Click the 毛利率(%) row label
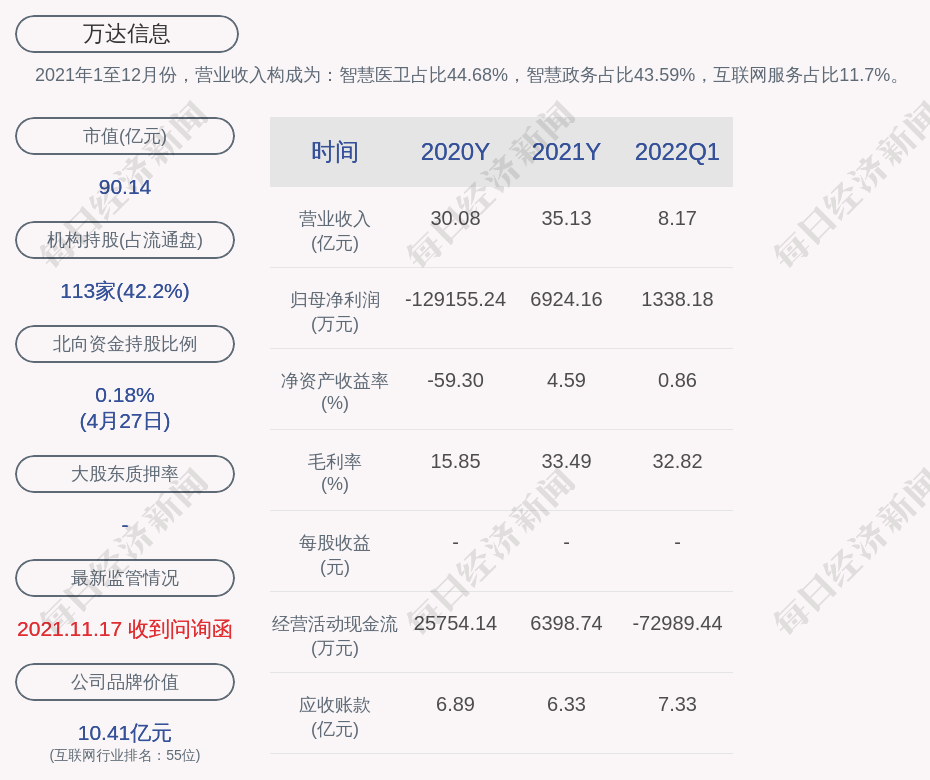Image resolution: width=930 pixels, height=780 pixels. click(x=335, y=473)
